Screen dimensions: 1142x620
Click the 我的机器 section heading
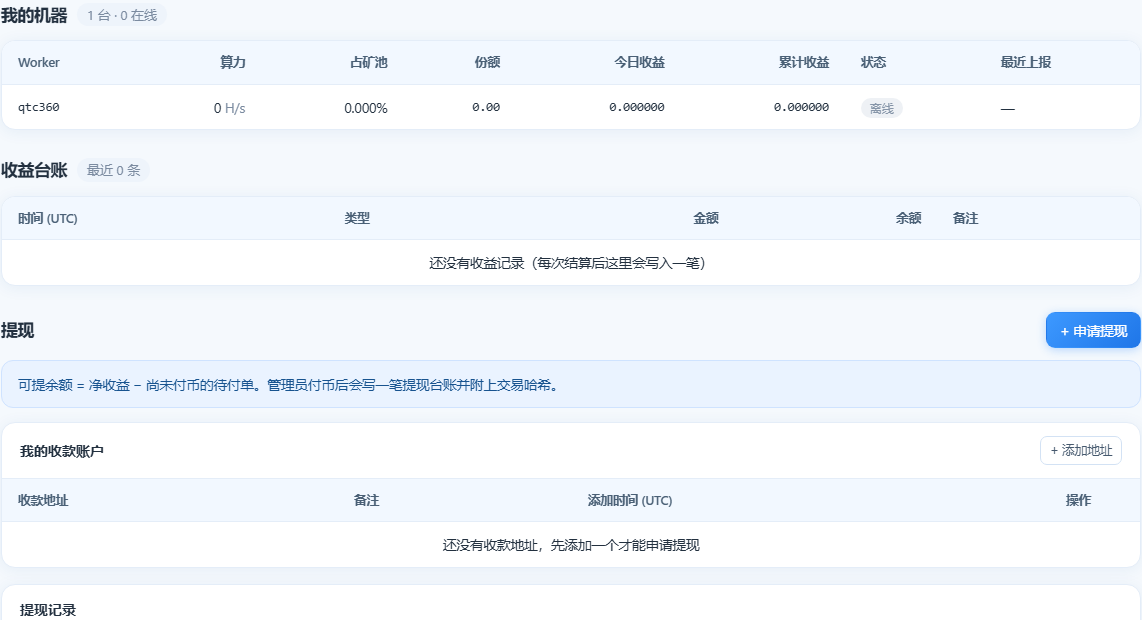pos(34,15)
